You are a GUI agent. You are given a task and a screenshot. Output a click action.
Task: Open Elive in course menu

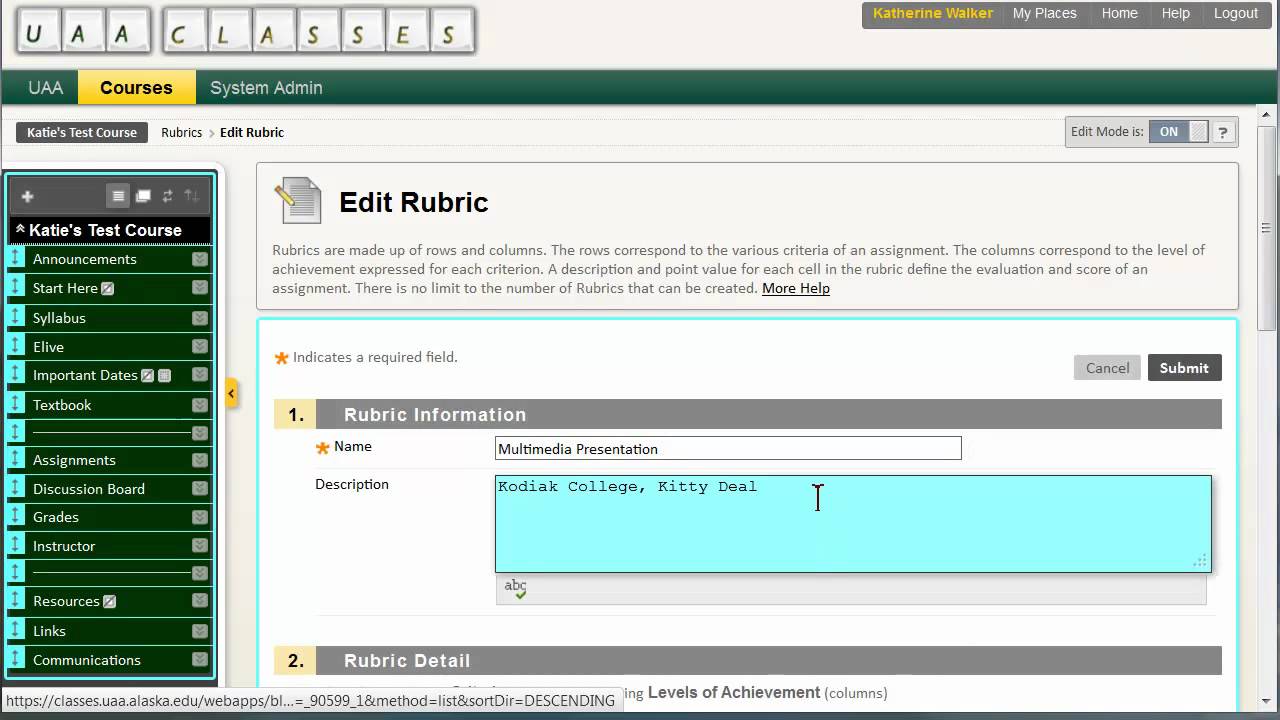pyautogui.click(x=48, y=347)
